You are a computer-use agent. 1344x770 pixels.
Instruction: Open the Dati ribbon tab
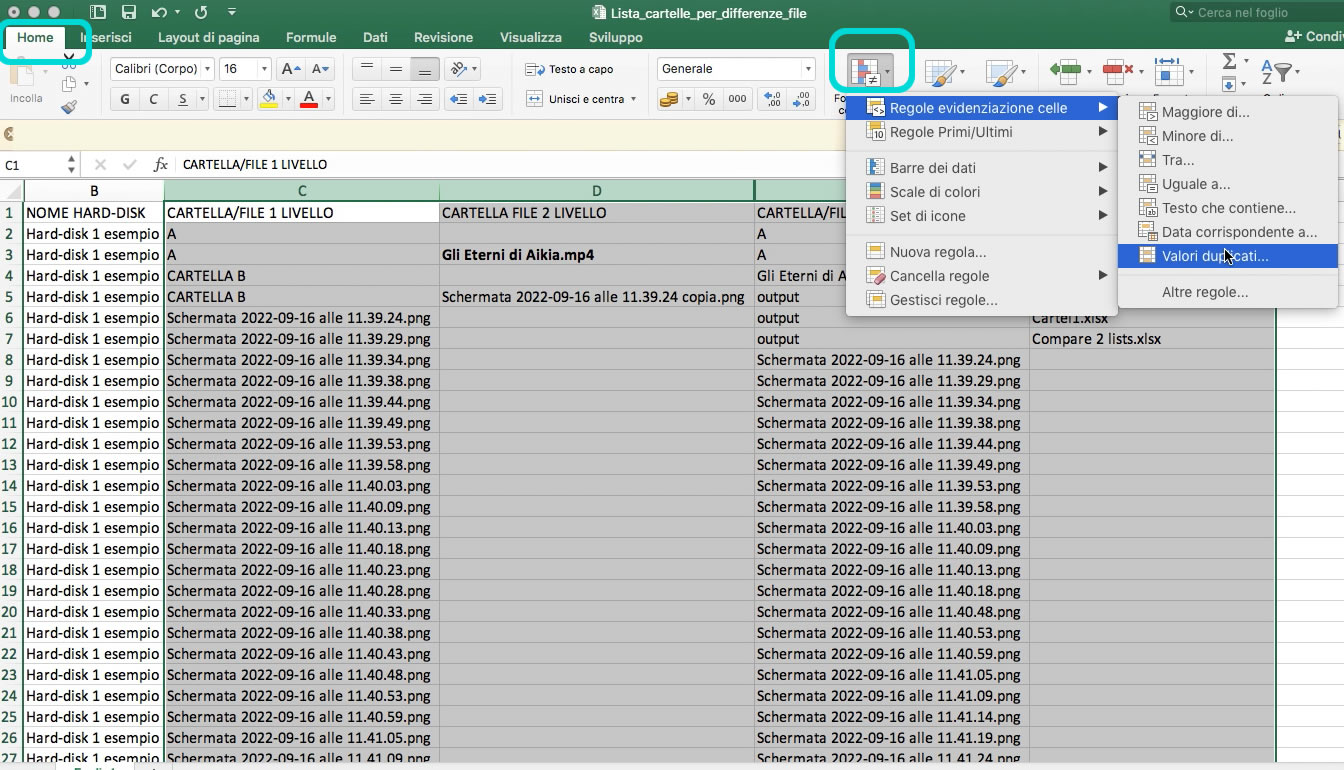(x=375, y=37)
